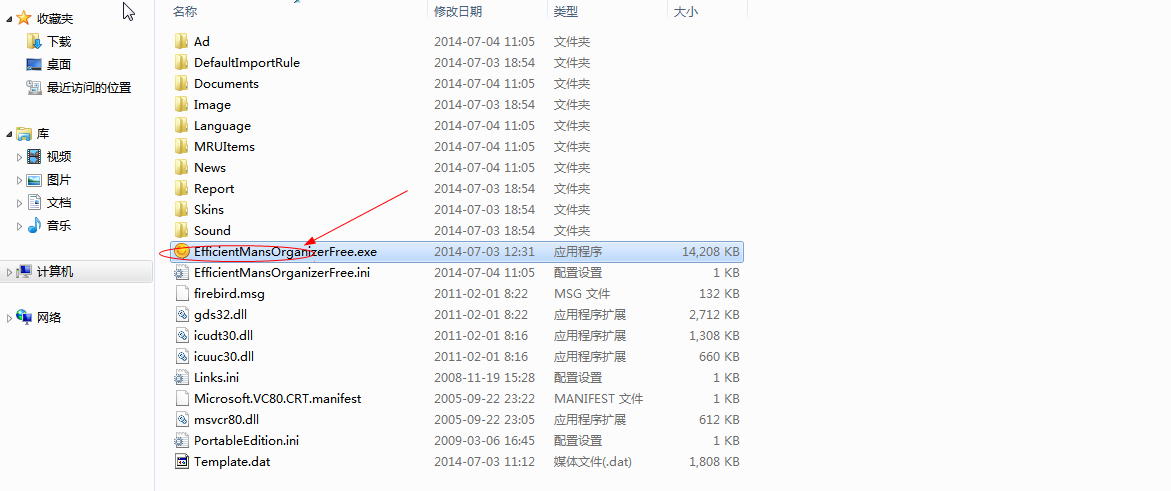Click the Template.dat file icon
Image resolution: width=1171 pixels, height=491 pixels.
(181, 461)
